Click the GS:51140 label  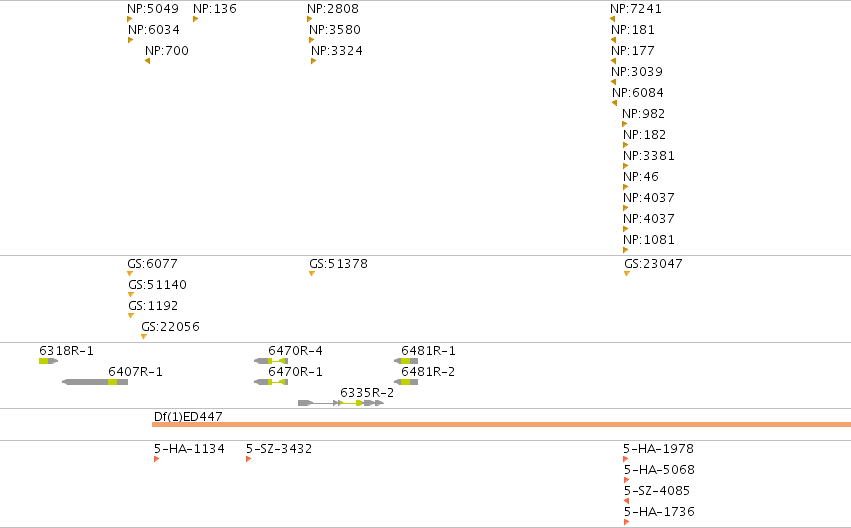point(157,285)
